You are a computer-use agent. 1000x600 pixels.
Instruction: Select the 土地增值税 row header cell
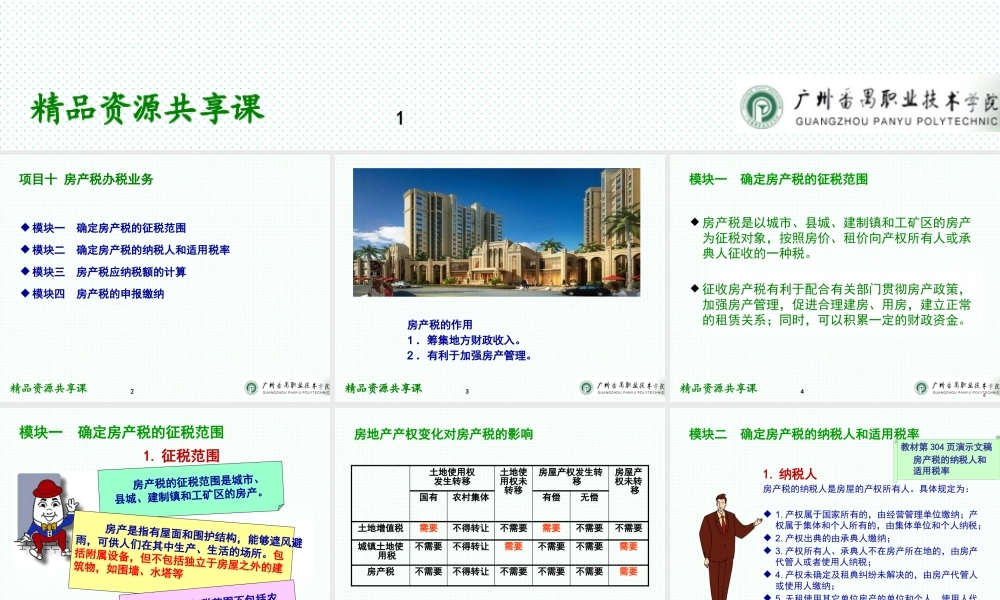coord(382,528)
